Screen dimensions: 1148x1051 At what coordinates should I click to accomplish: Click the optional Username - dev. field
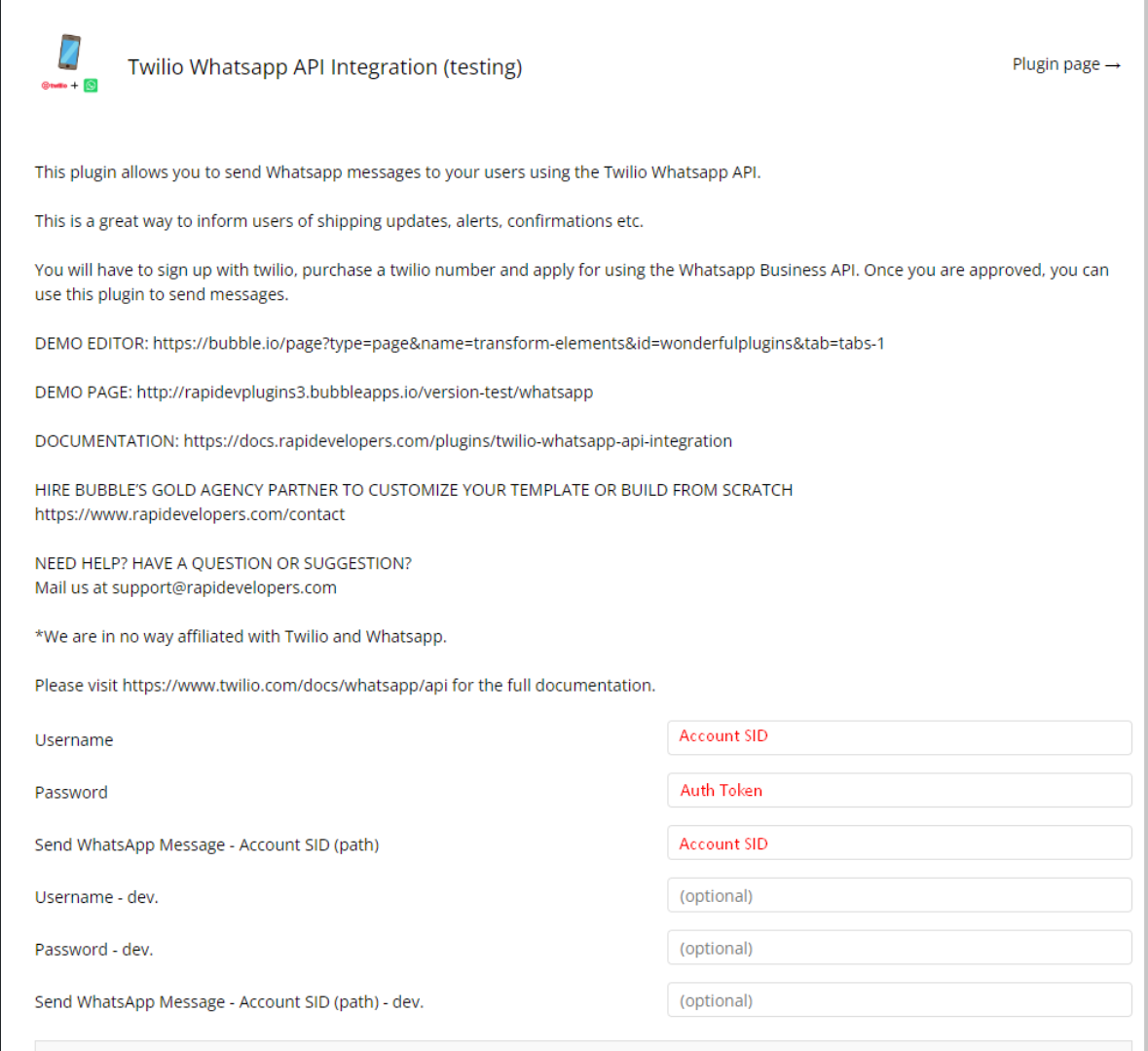(899, 895)
